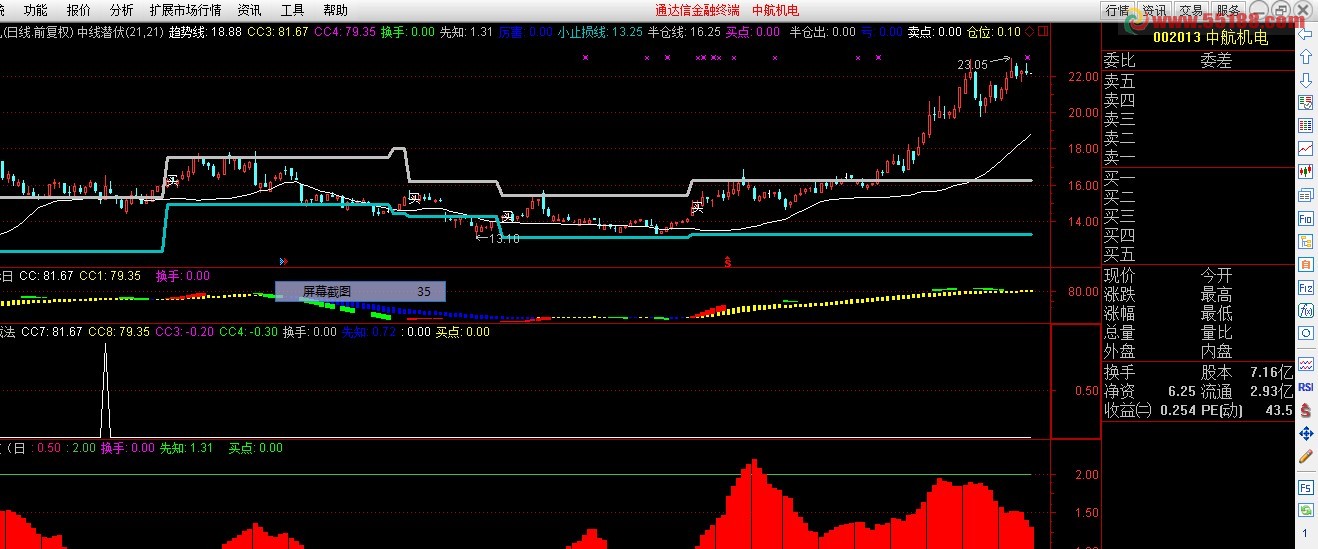The image size is (1318, 549).
Task: Open the time-share line chart icon
Action: (1305, 149)
